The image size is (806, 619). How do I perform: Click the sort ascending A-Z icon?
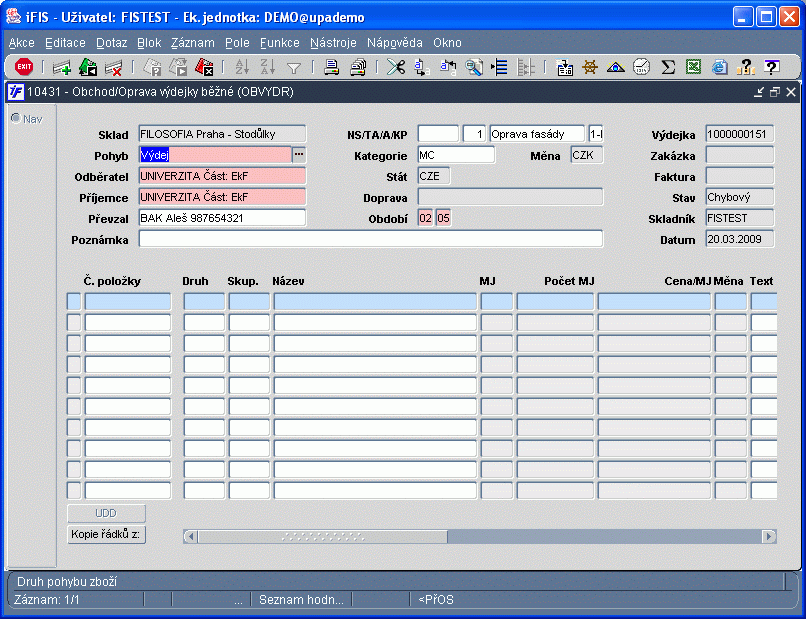click(242, 67)
